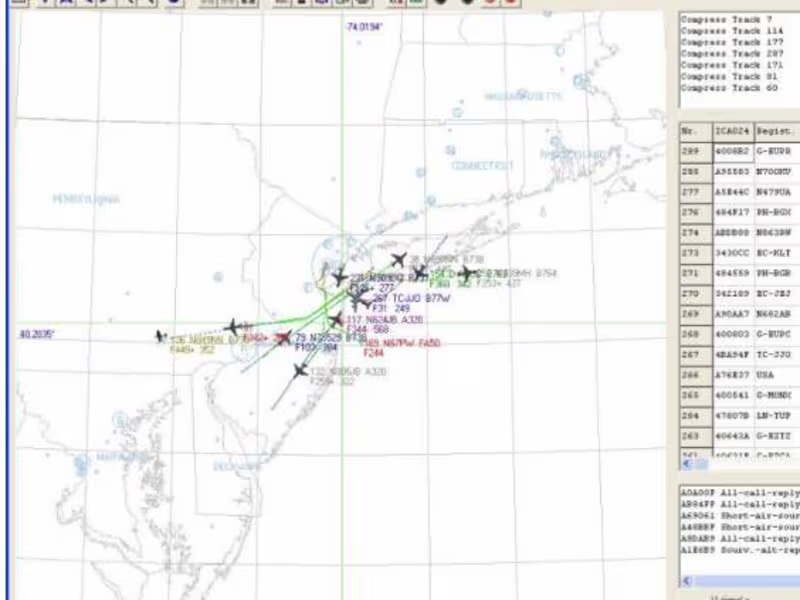Click registration cell N602AB

click(x=777, y=314)
